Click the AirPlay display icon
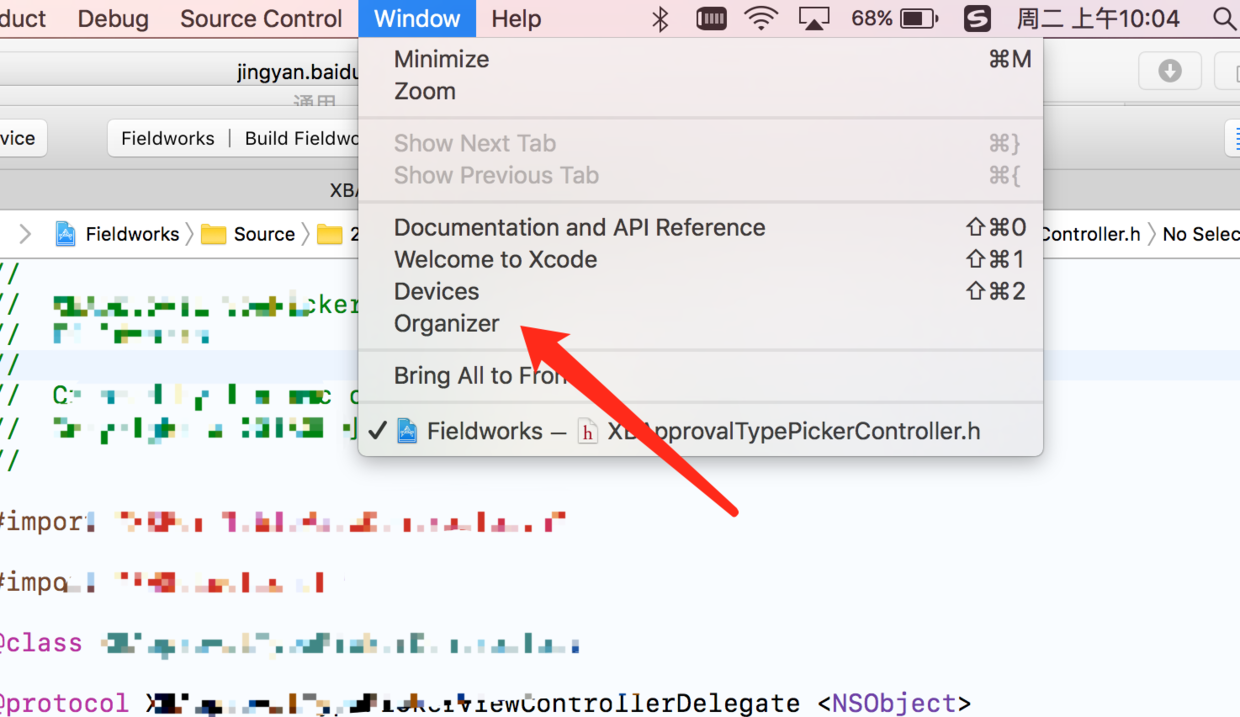The height and width of the screenshot is (717, 1240). (814, 18)
